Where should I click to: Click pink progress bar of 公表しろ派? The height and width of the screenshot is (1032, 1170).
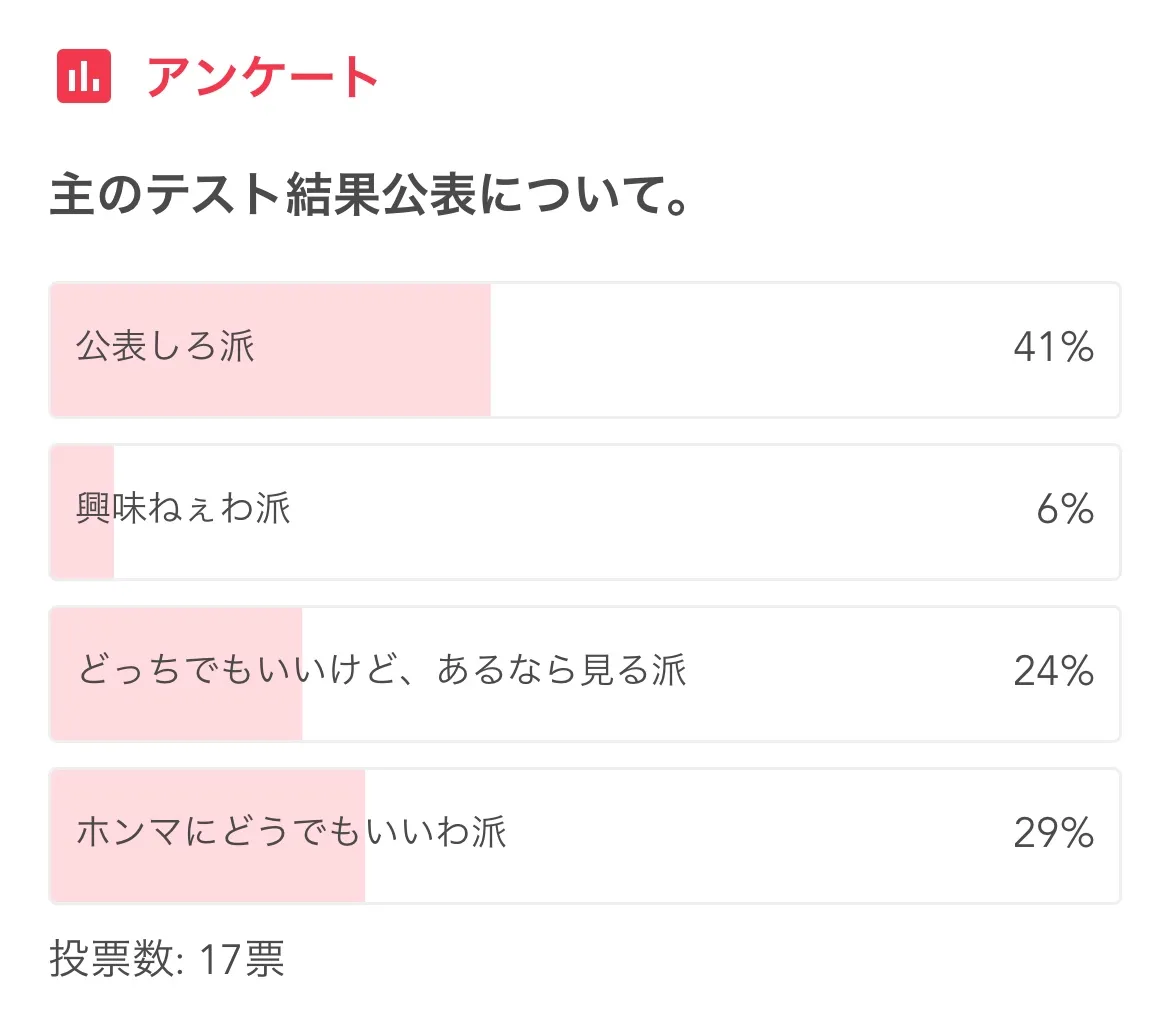tap(270, 350)
